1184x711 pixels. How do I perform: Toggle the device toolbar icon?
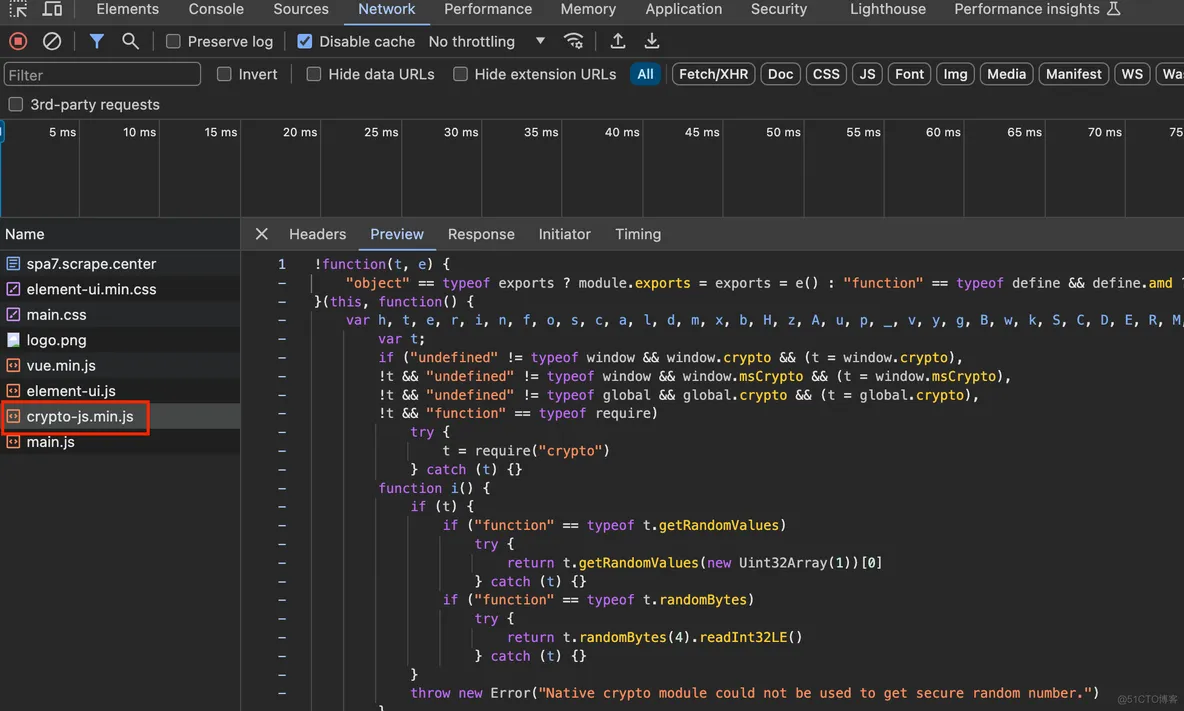(52, 9)
